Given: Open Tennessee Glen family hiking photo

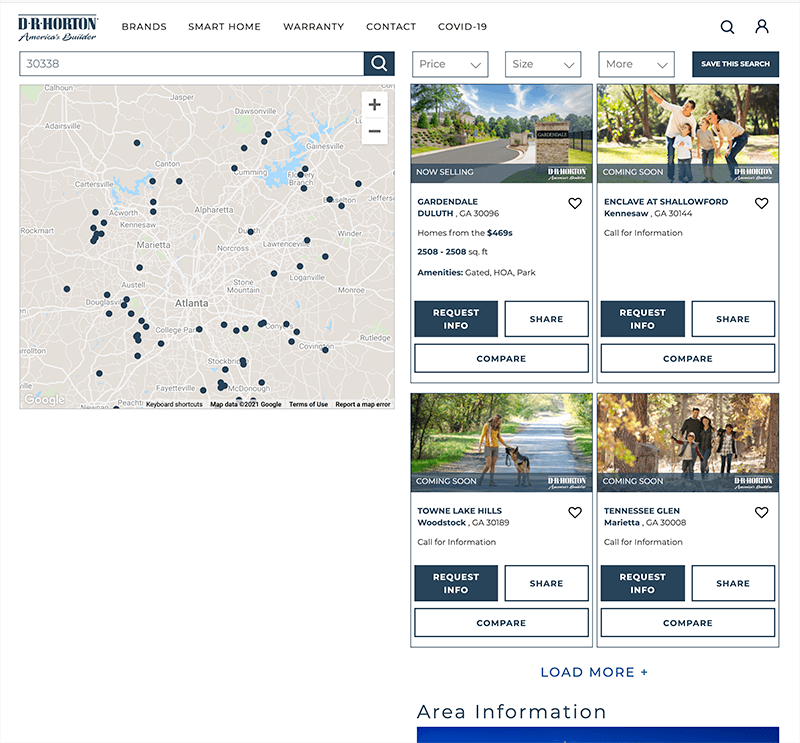Looking at the screenshot, I should (x=688, y=442).
